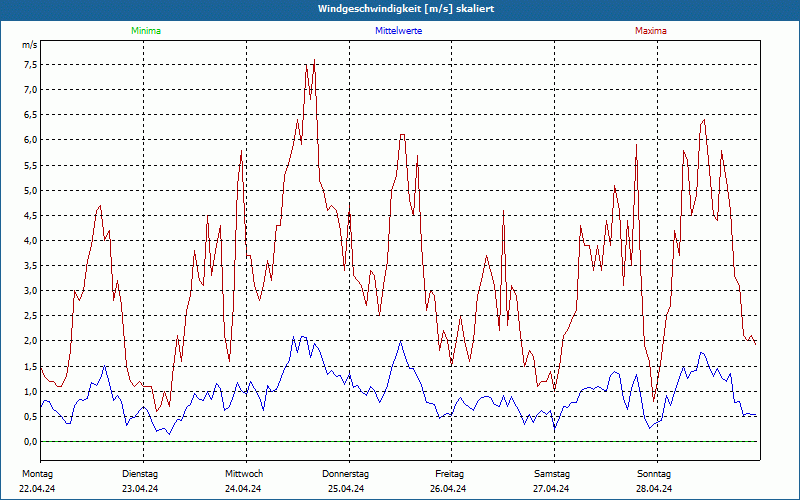Select the Donnerstag day label
The width and height of the screenshot is (800, 500).
(345, 474)
